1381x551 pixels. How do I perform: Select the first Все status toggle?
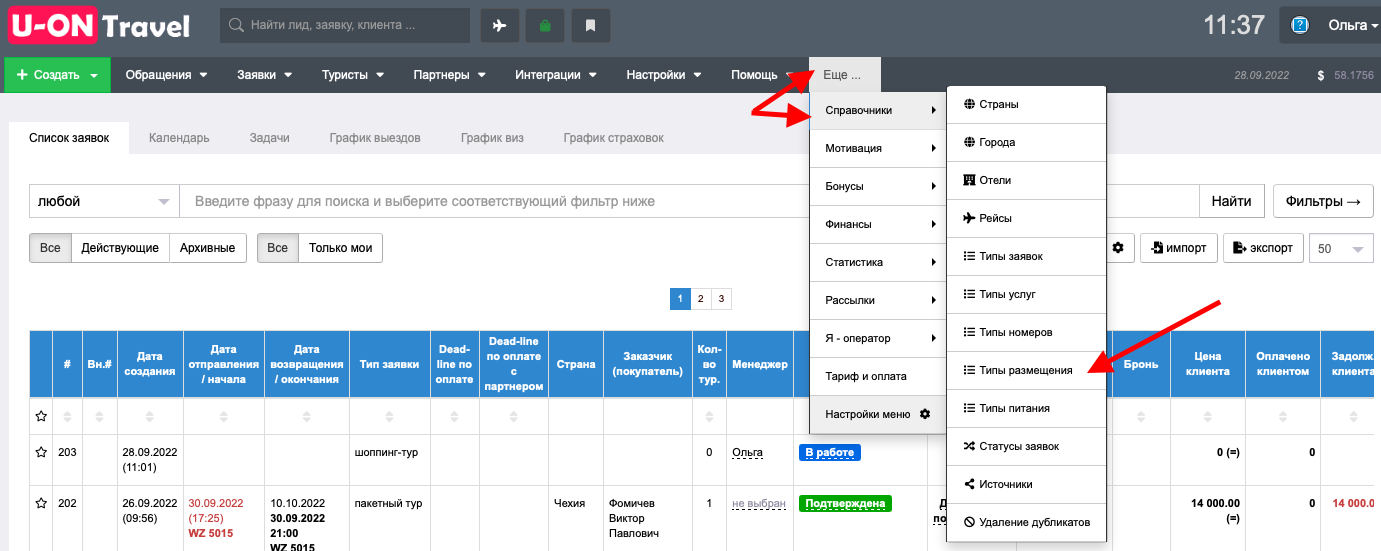point(50,248)
